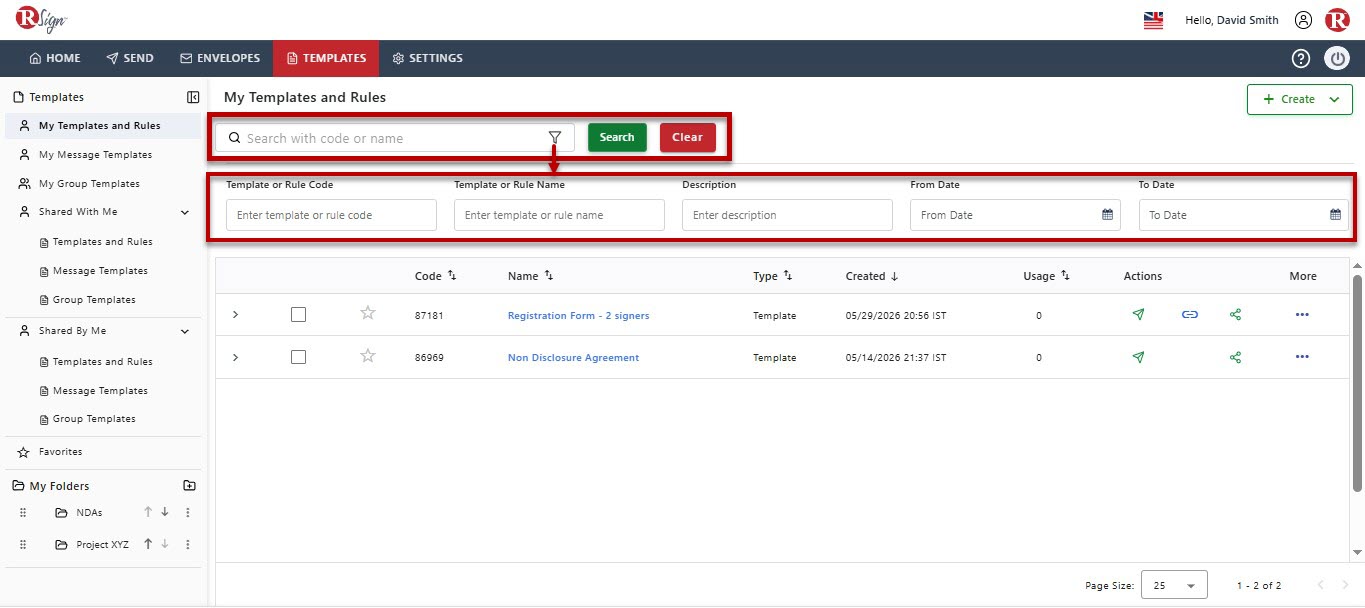Open the three-dots More menu for template 87181
Viewport: 1365px width, 608px height.
tap(1301, 314)
